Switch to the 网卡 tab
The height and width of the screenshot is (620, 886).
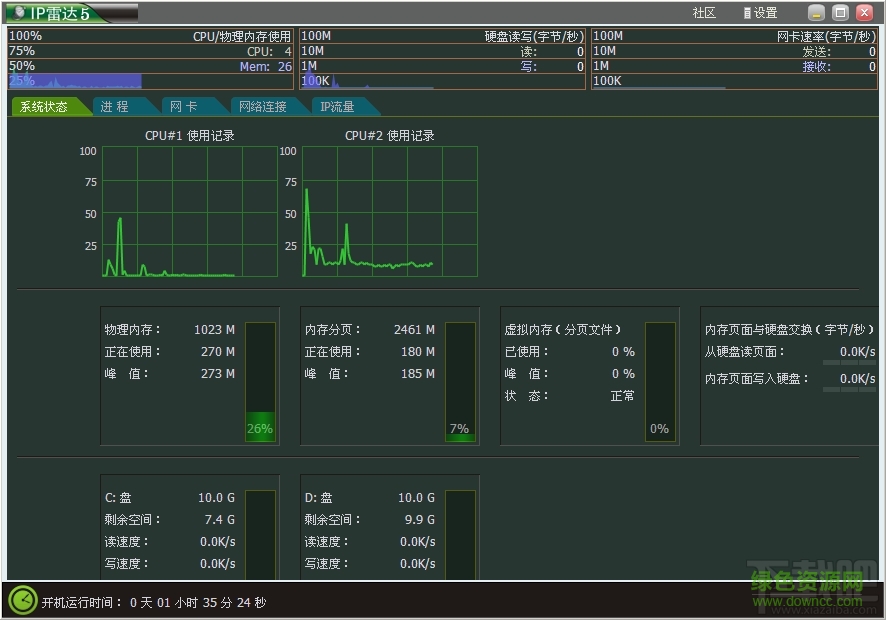[183, 106]
